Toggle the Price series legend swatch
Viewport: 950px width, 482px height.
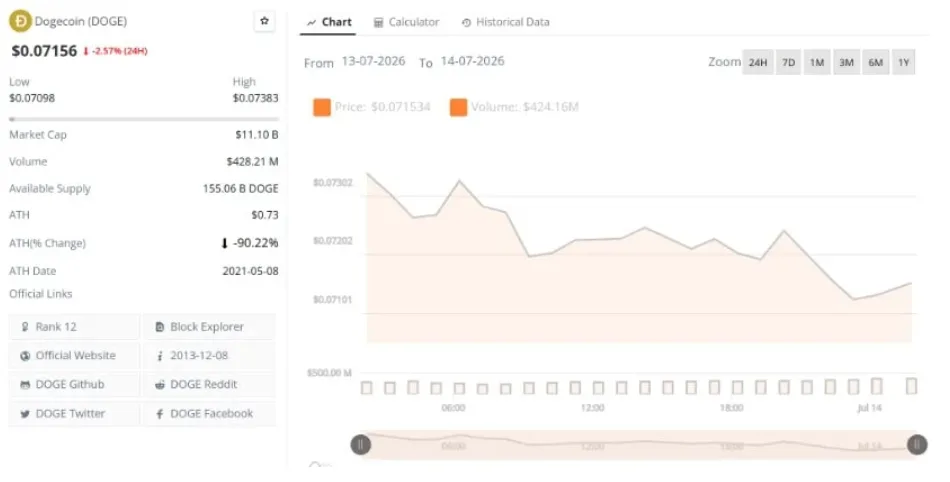322,107
